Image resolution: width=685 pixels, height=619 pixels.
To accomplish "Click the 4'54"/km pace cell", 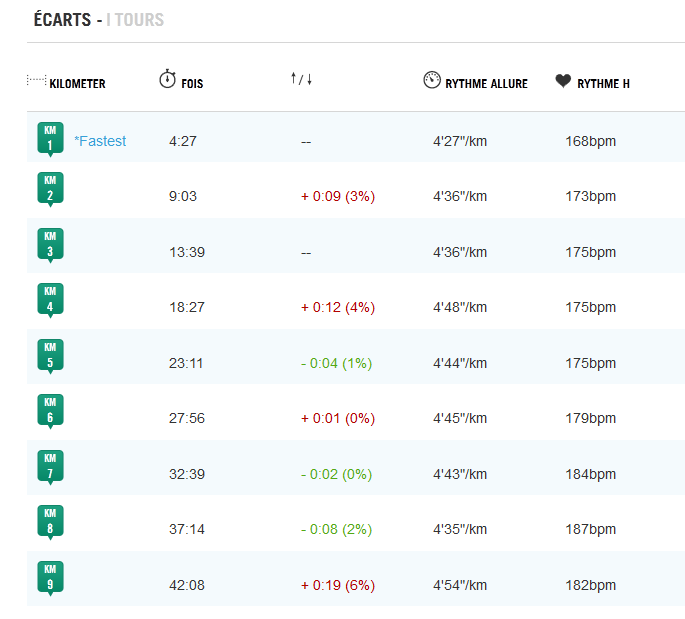I will coord(460,585).
